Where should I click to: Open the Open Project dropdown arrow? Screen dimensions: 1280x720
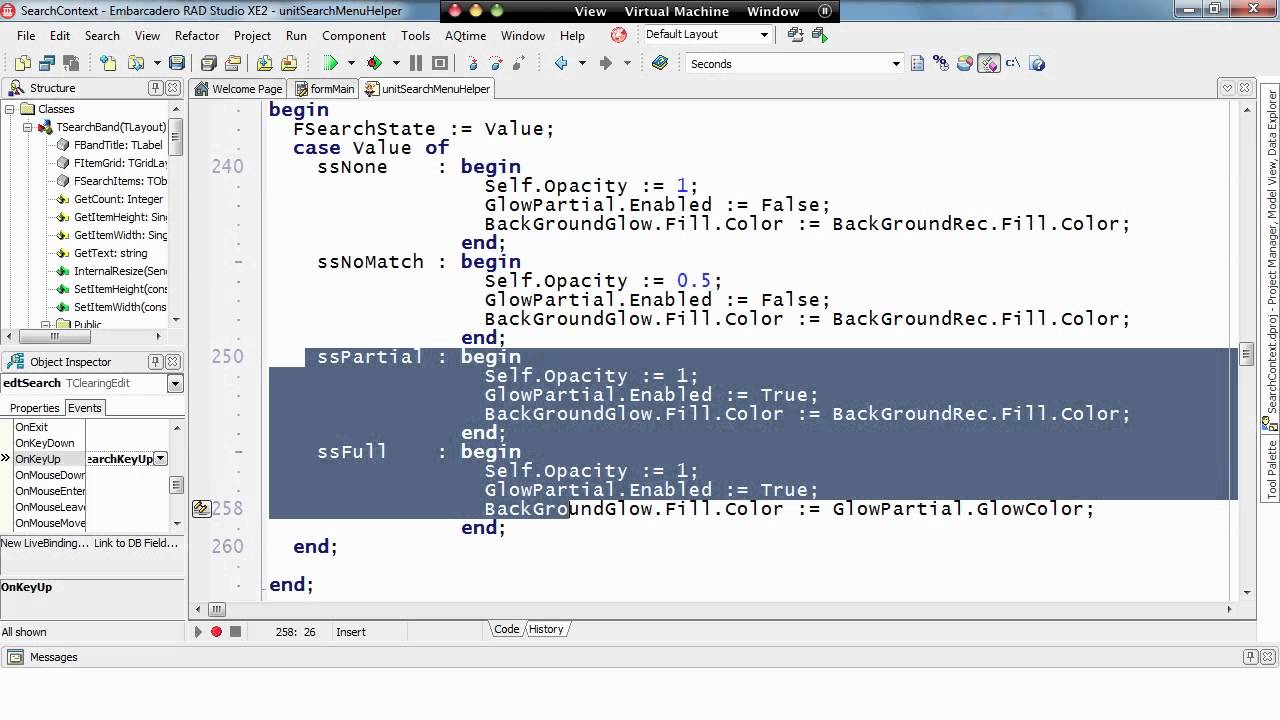[157, 63]
